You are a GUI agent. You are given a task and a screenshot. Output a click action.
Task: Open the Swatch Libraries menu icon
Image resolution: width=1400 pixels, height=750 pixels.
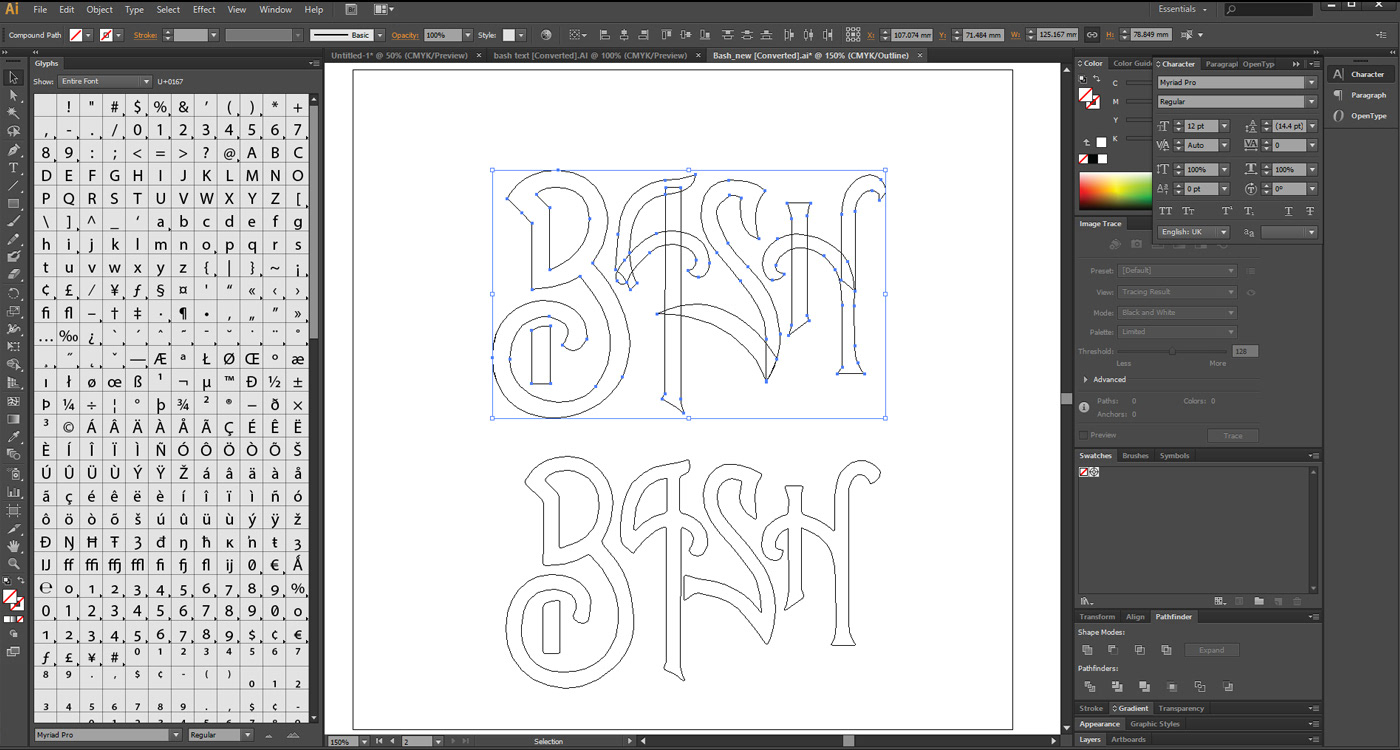[x=1086, y=601]
